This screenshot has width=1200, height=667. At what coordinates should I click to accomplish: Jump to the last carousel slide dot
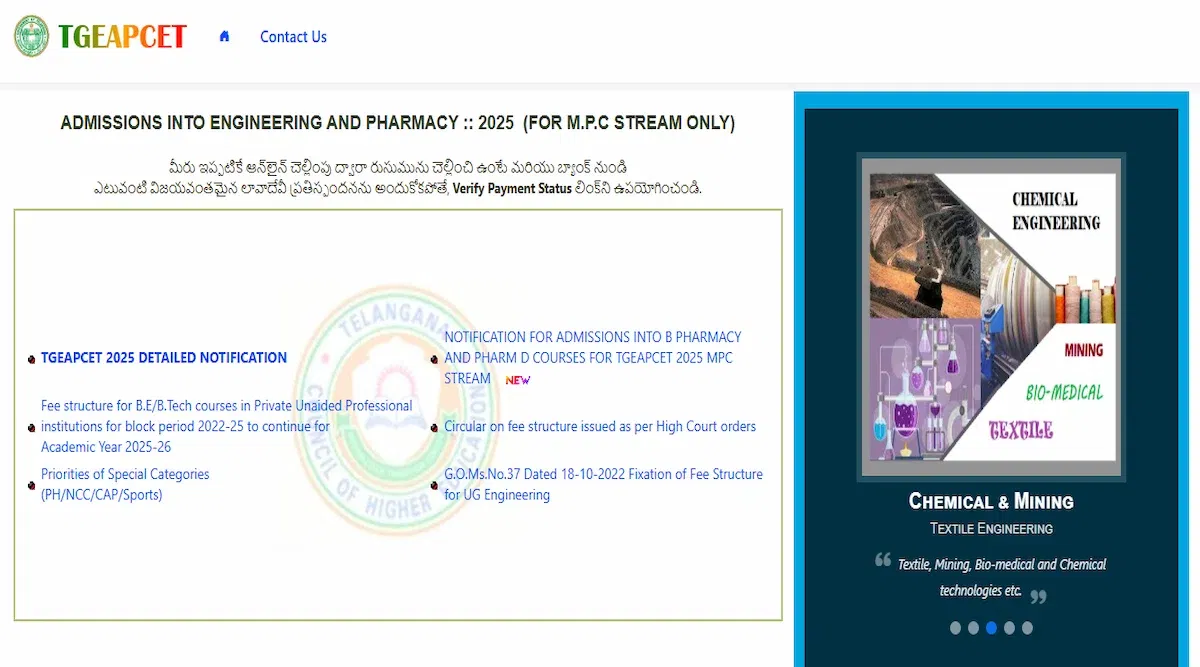1027,628
